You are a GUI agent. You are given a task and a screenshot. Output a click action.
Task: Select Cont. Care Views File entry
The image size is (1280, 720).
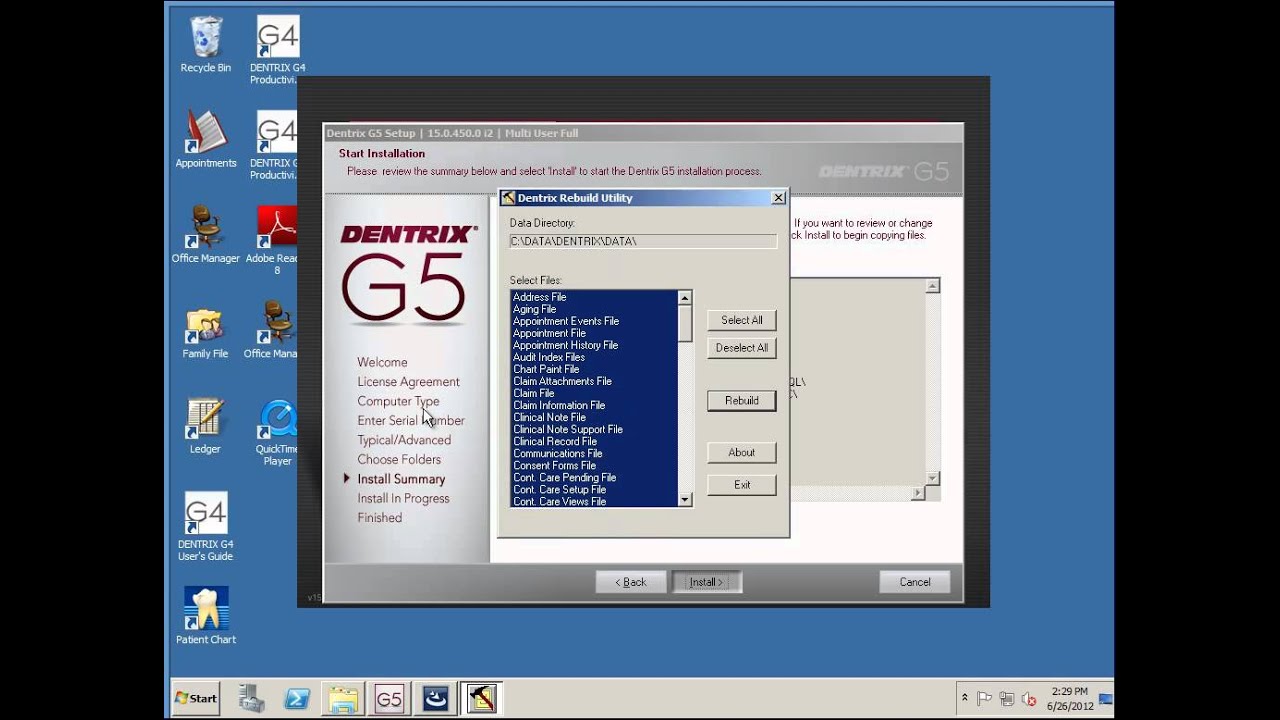click(594, 501)
